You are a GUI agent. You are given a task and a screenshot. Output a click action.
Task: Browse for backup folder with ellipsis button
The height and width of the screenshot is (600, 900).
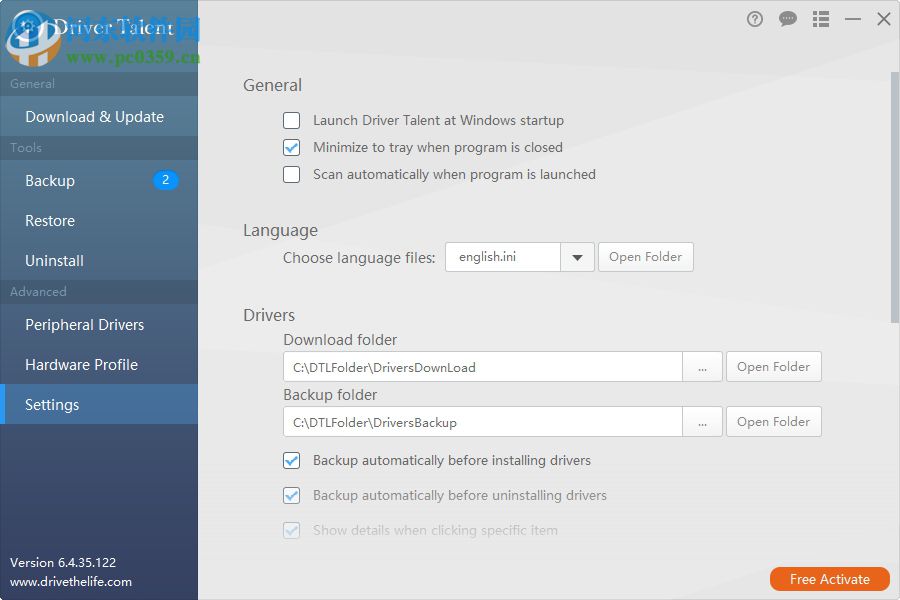[703, 422]
